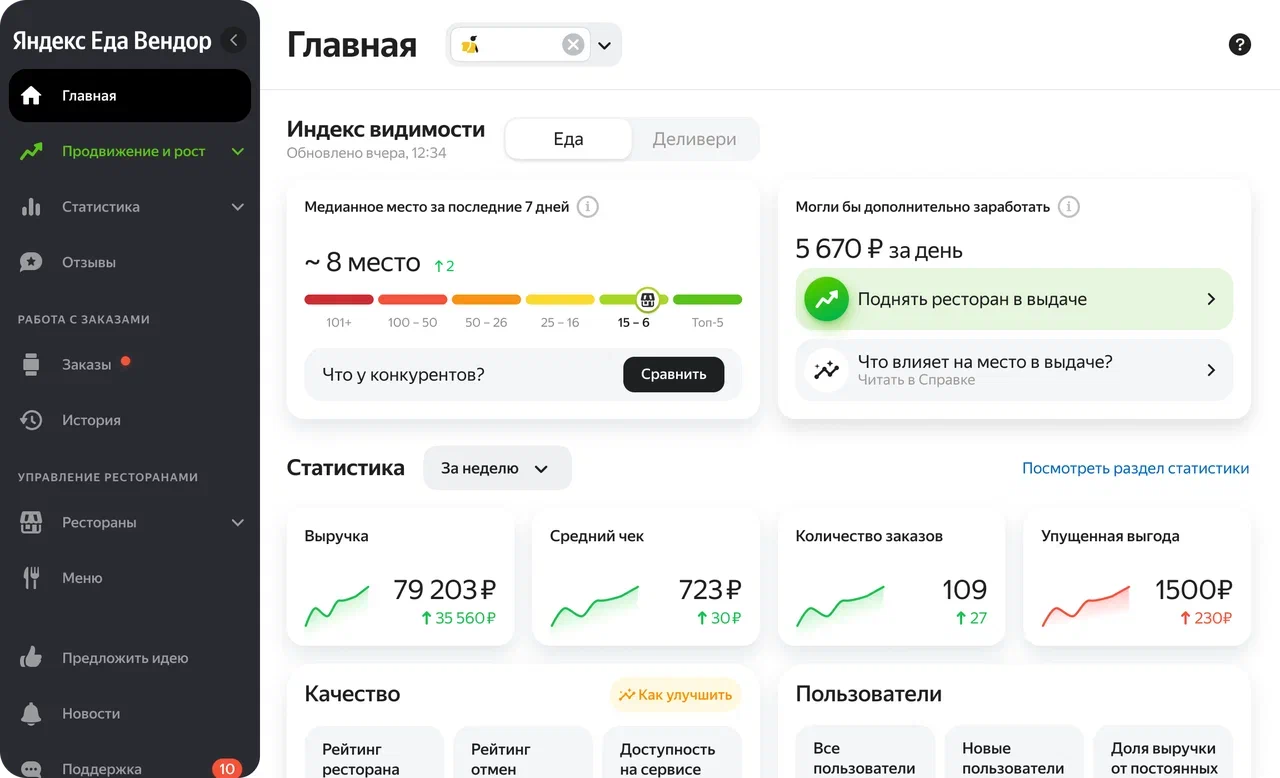Viewport: 1280px width, 778px height.
Task: Click the help question mark icon
Action: (x=1239, y=44)
